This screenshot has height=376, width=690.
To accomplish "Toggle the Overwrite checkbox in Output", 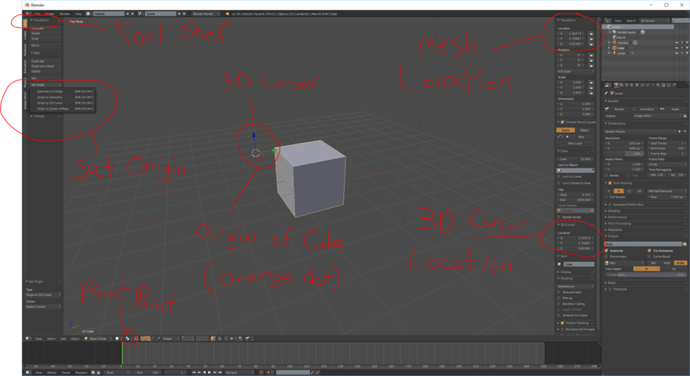I will click(x=607, y=251).
